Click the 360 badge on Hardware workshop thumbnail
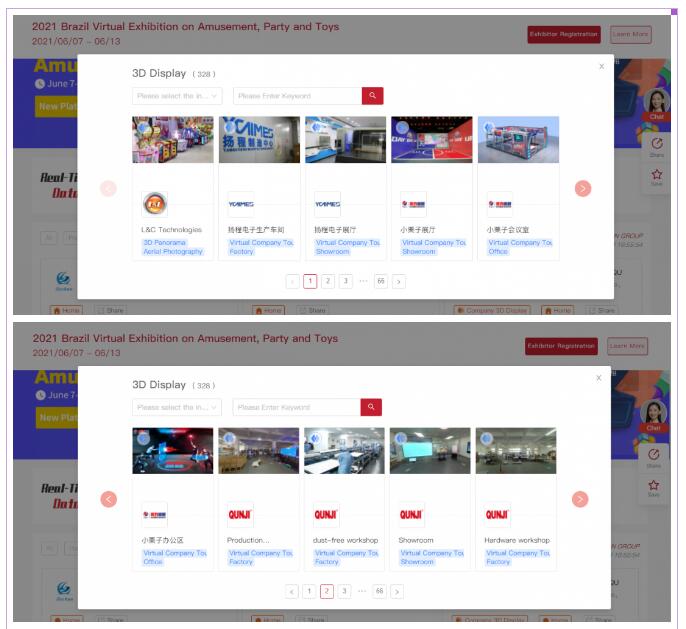The height and width of the screenshot is (629, 686). click(487, 438)
